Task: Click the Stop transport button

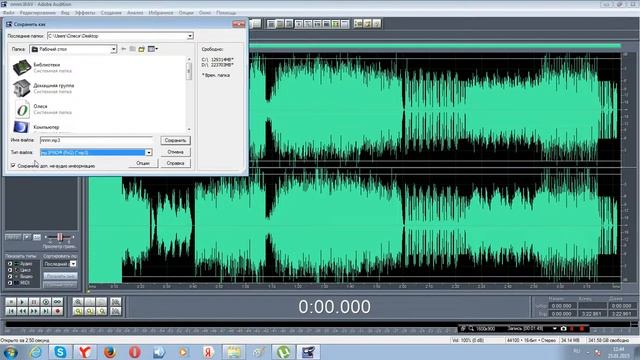Action: [x=11, y=302]
